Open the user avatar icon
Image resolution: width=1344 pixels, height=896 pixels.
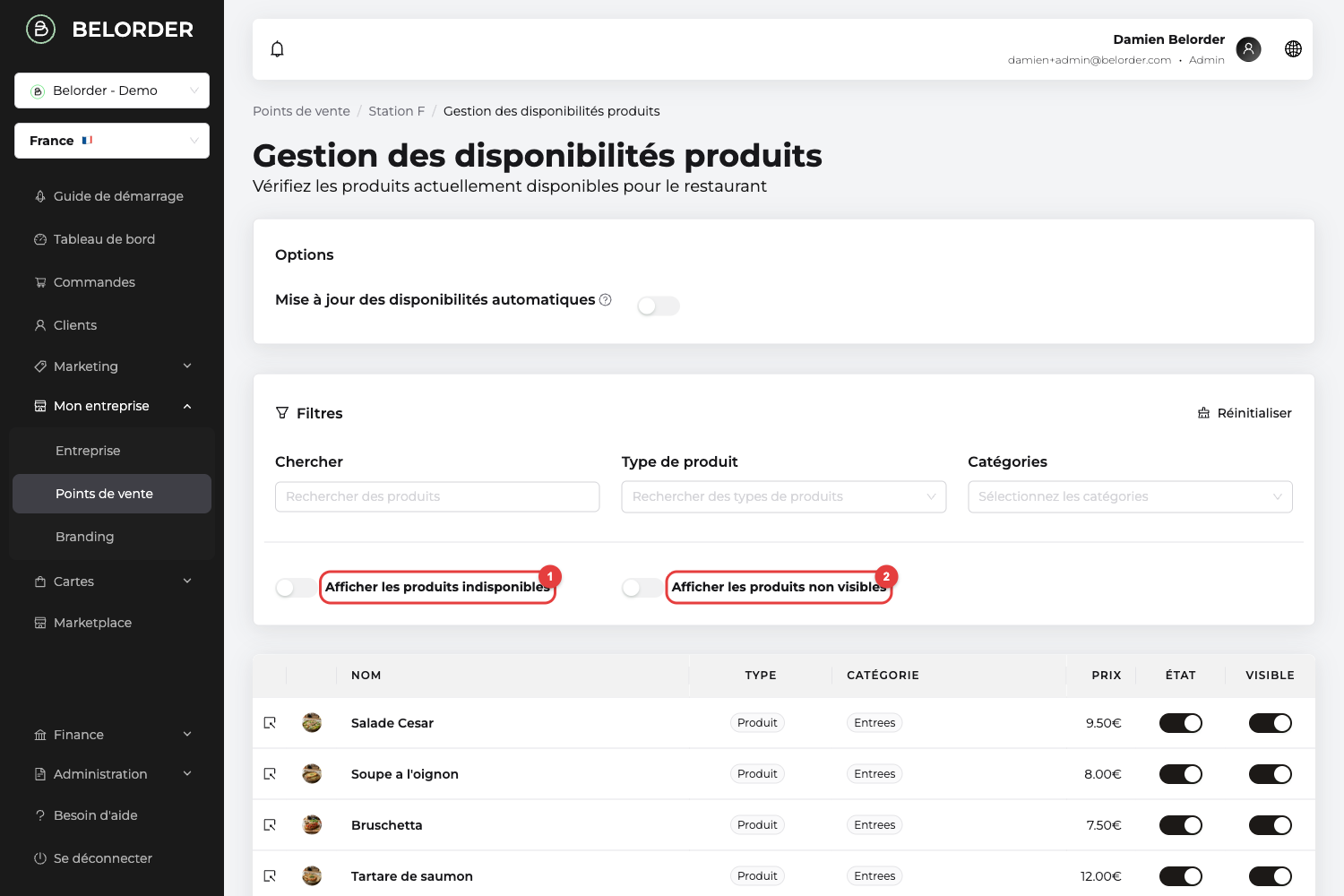point(1248,49)
